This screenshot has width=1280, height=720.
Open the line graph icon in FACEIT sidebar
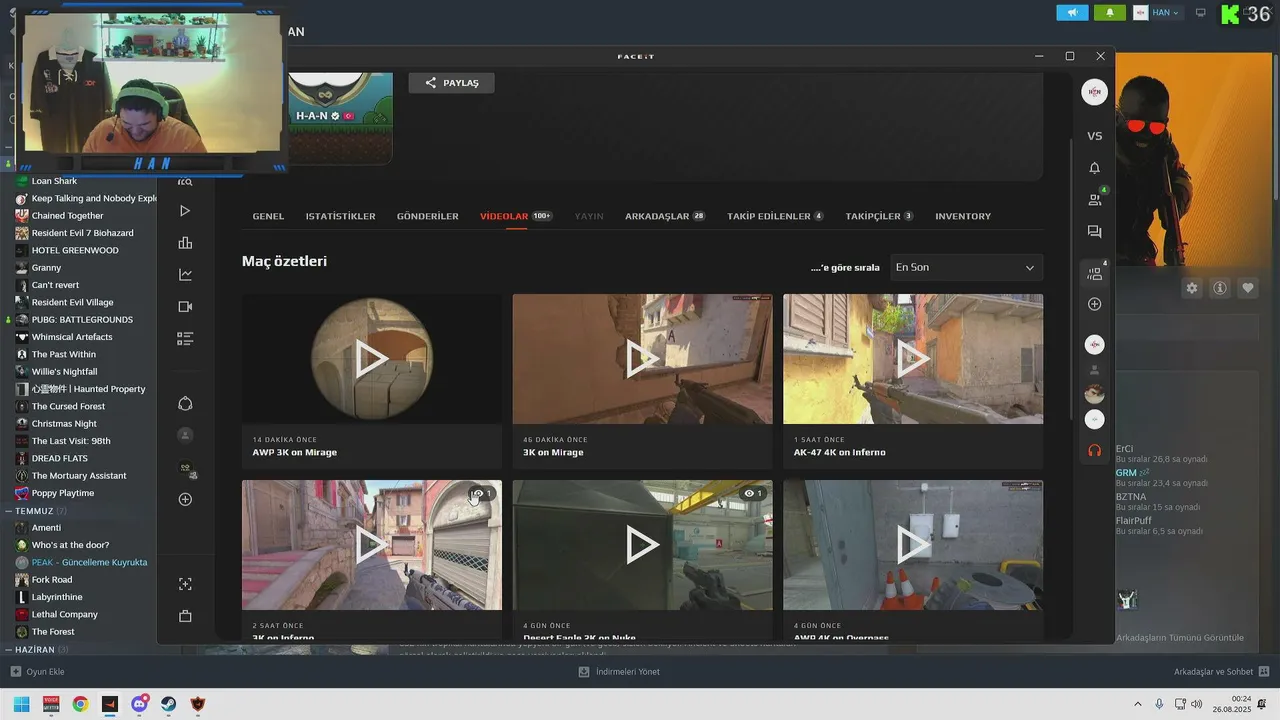(185, 274)
